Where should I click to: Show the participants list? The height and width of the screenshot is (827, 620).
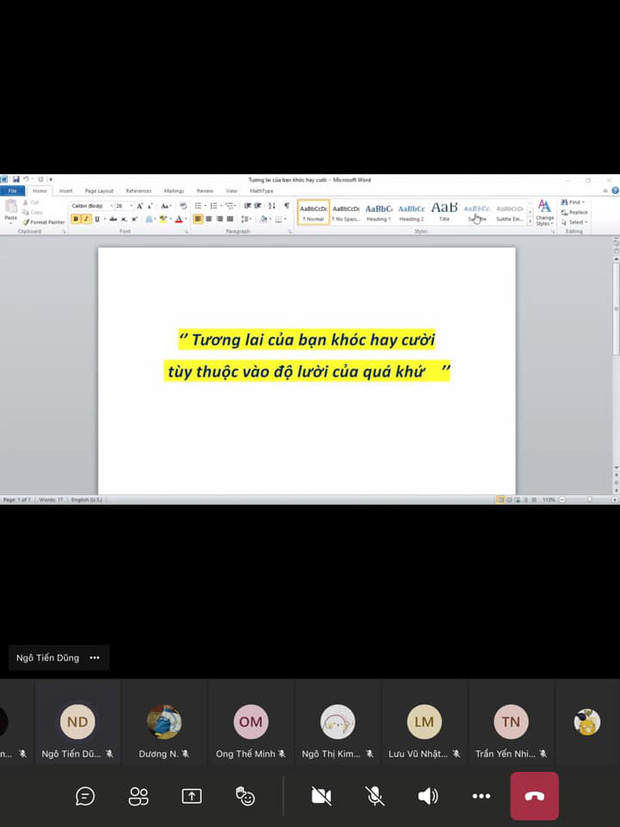click(139, 796)
